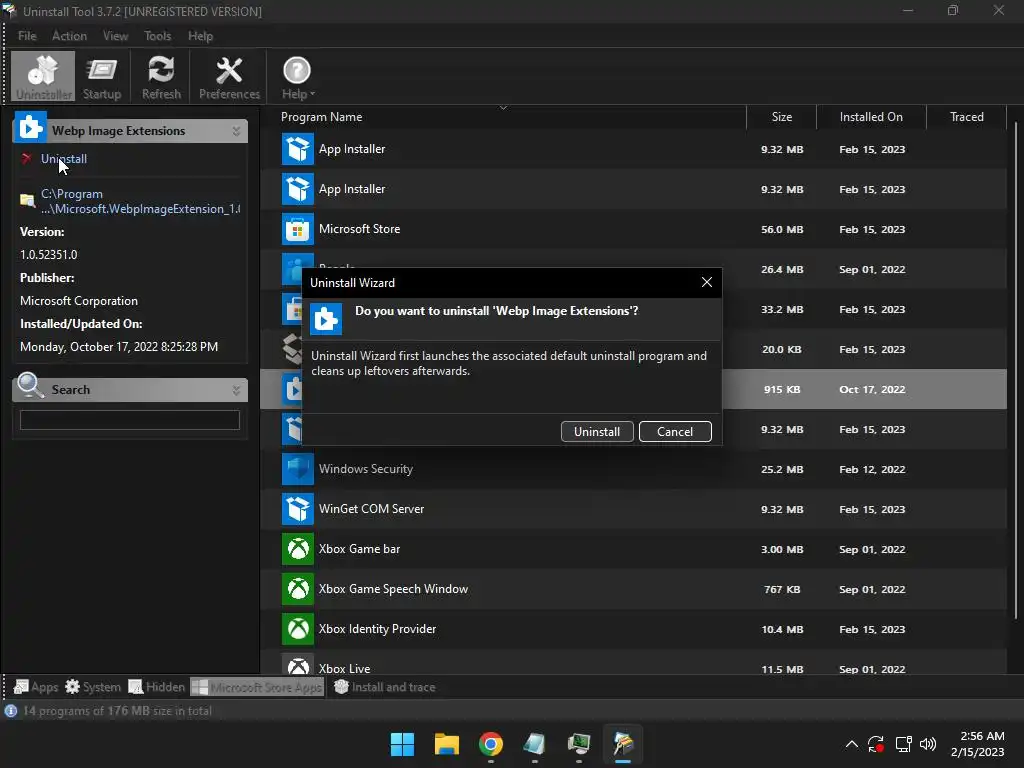Click the volume icon in the system tray

point(928,744)
